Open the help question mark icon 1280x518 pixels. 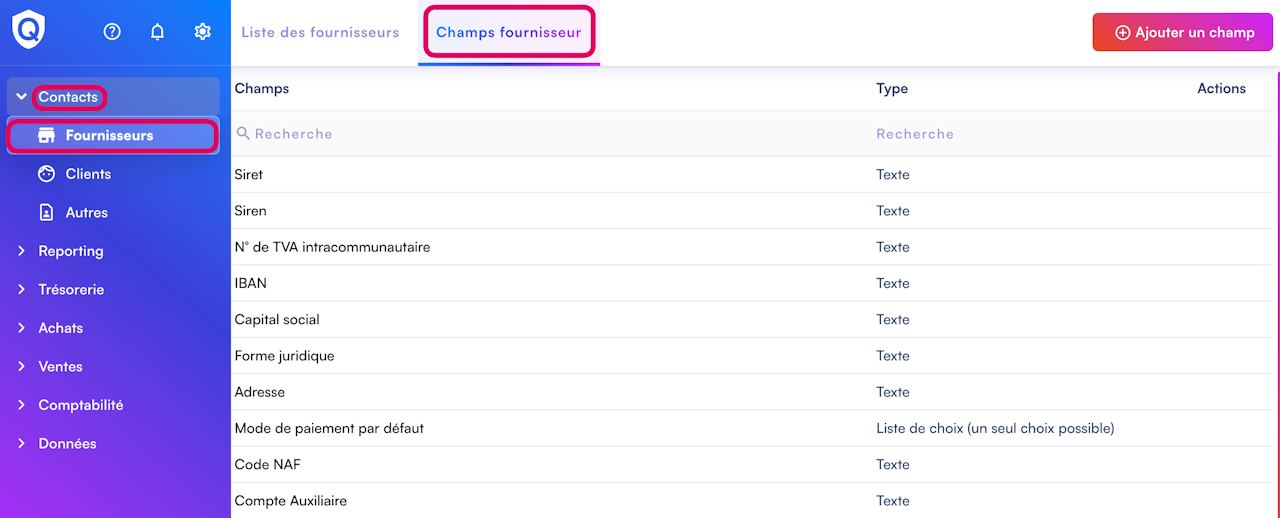(112, 32)
